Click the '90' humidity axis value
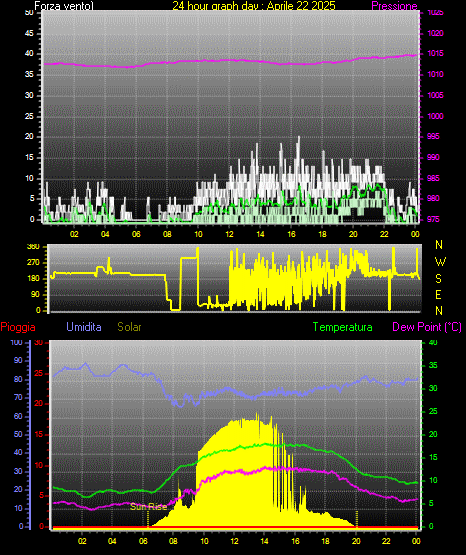Screen dimensions: 466x555 click(x=18, y=360)
